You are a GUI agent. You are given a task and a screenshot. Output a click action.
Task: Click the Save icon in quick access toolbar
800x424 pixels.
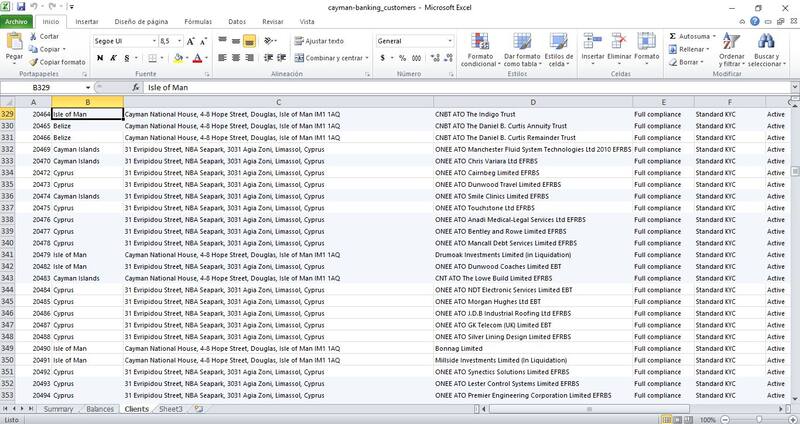(x=21, y=6)
